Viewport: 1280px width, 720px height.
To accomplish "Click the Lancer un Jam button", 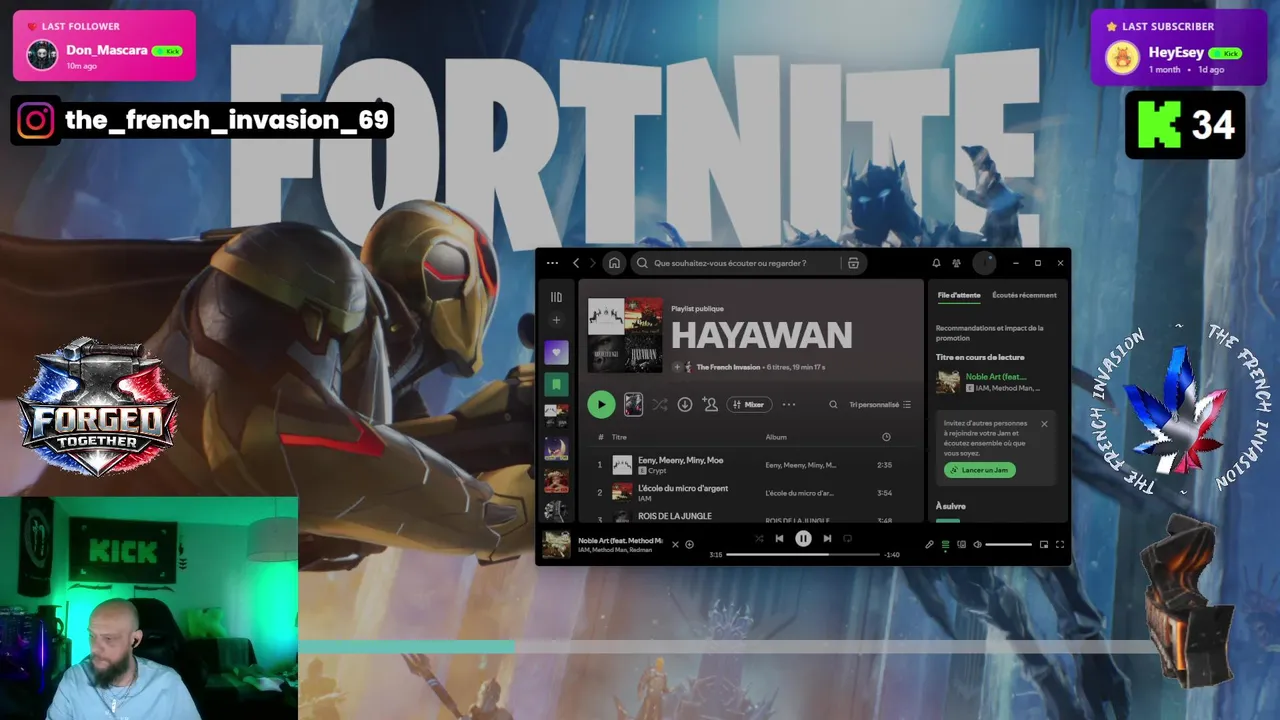I will [980, 470].
